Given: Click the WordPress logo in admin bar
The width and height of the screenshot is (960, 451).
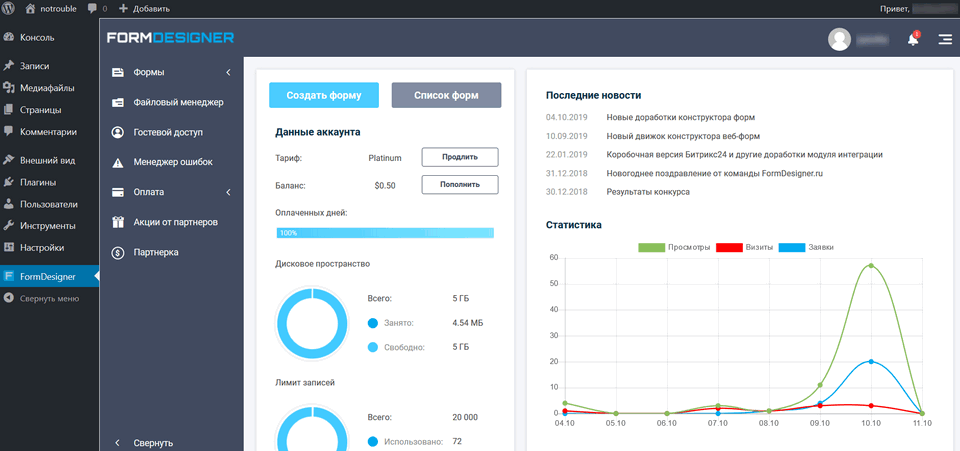Looking at the screenshot, I should [10, 8].
